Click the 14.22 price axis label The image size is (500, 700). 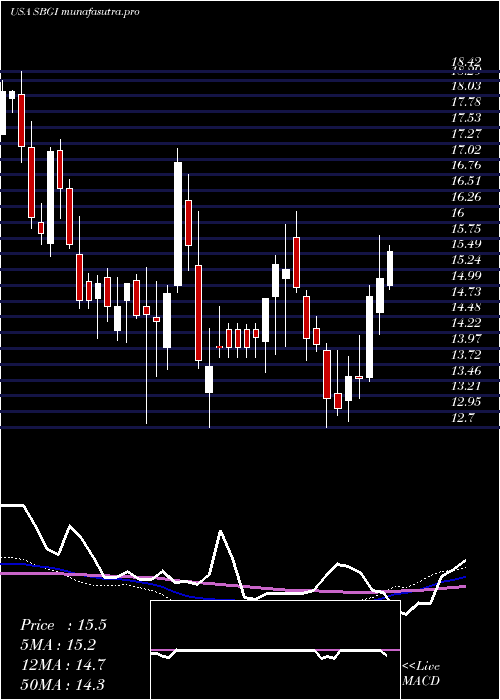click(466, 323)
